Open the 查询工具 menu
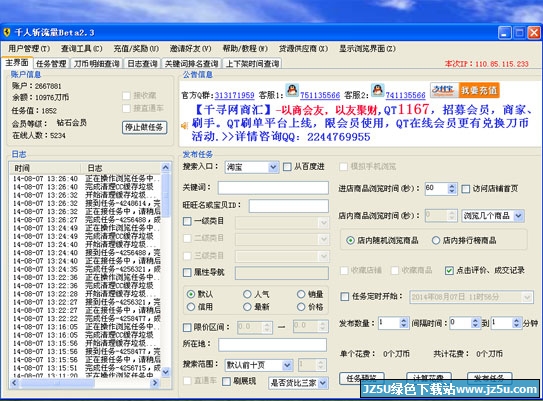This screenshot has width=543, height=401. pos(82,48)
